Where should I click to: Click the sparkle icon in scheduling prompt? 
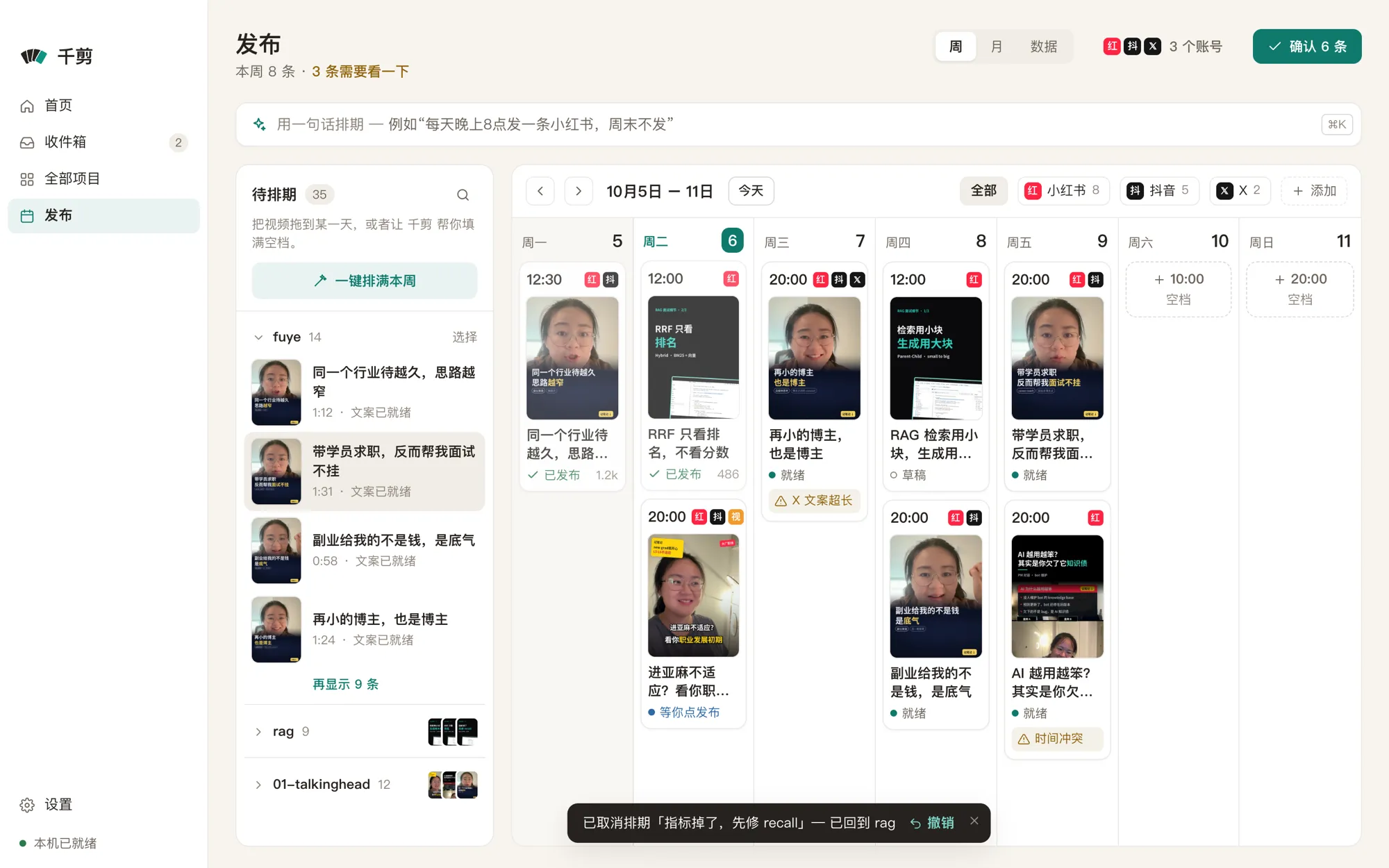259,124
